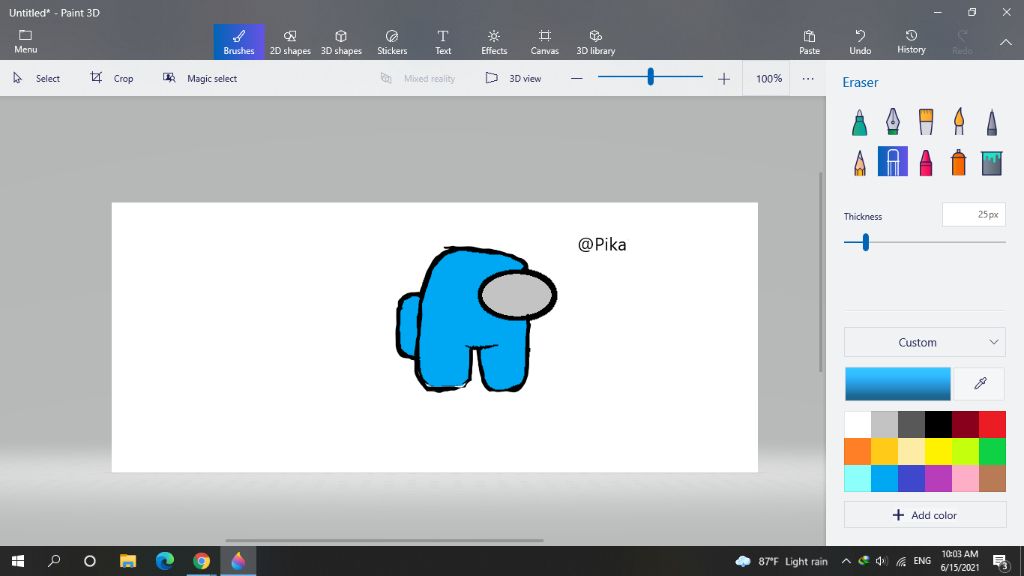
Task: Collapse the top ribbon with chevron
Action: (1006, 42)
